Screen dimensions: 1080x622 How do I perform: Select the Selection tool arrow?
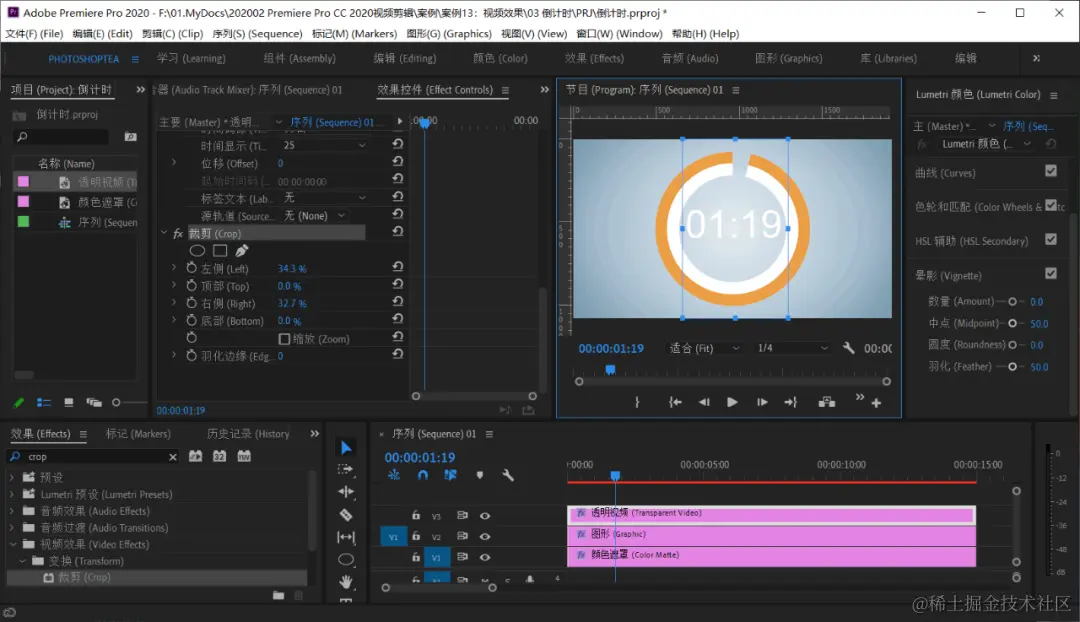(346, 448)
